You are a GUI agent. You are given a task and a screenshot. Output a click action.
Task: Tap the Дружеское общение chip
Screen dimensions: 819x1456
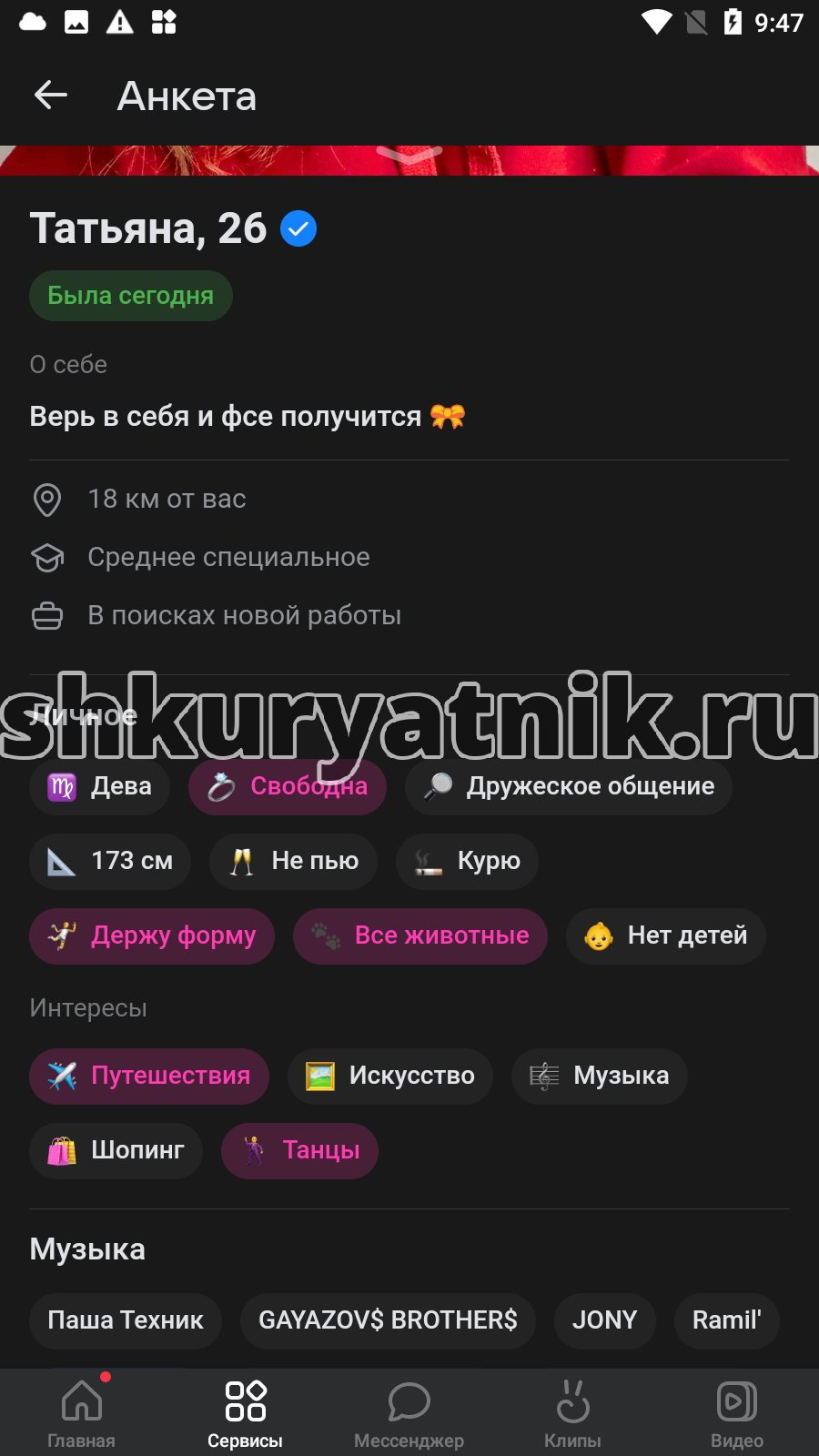(569, 787)
